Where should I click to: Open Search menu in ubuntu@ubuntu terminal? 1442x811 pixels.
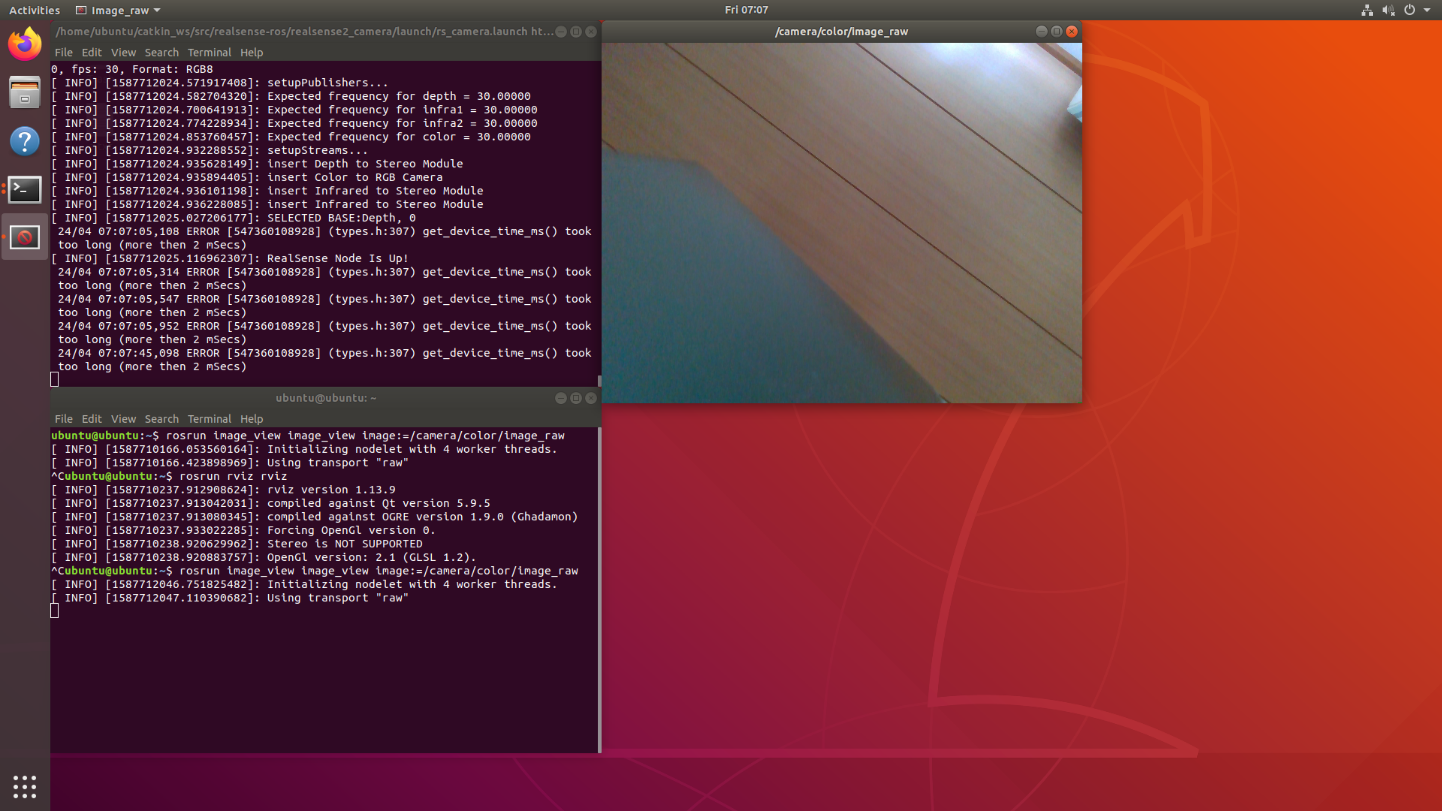pos(161,419)
